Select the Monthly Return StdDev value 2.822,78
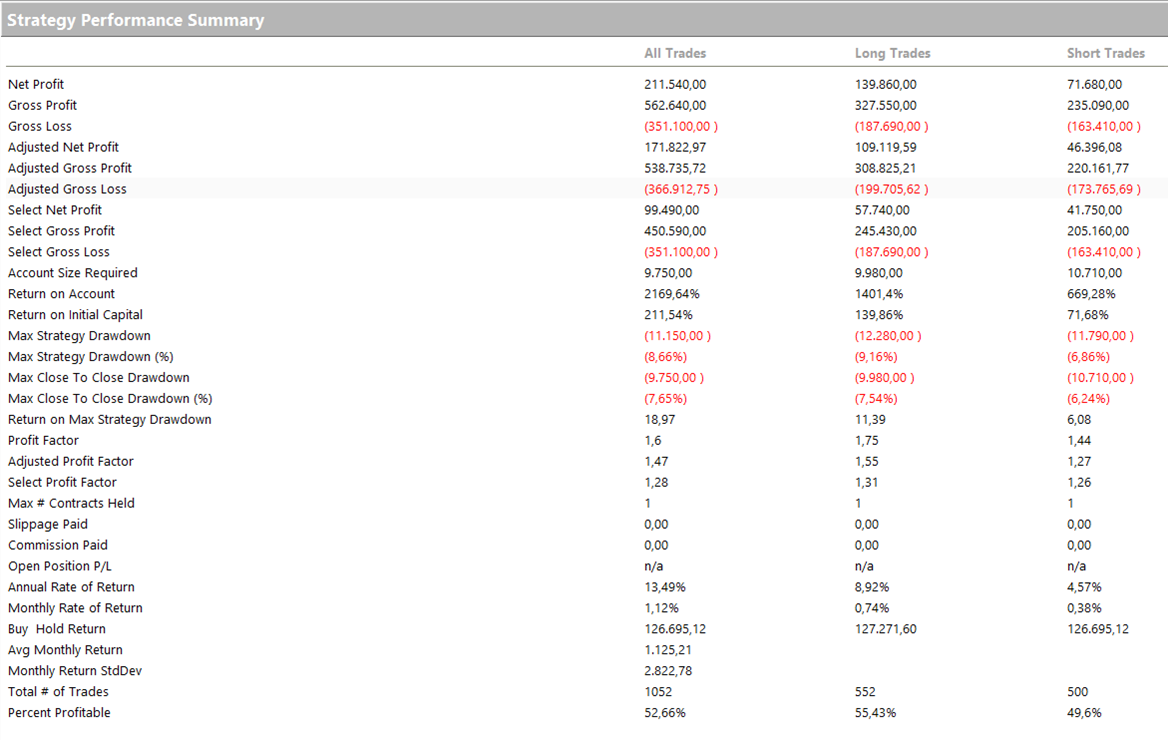Viewport: 1168px width, 740px height. click(667, 671)
